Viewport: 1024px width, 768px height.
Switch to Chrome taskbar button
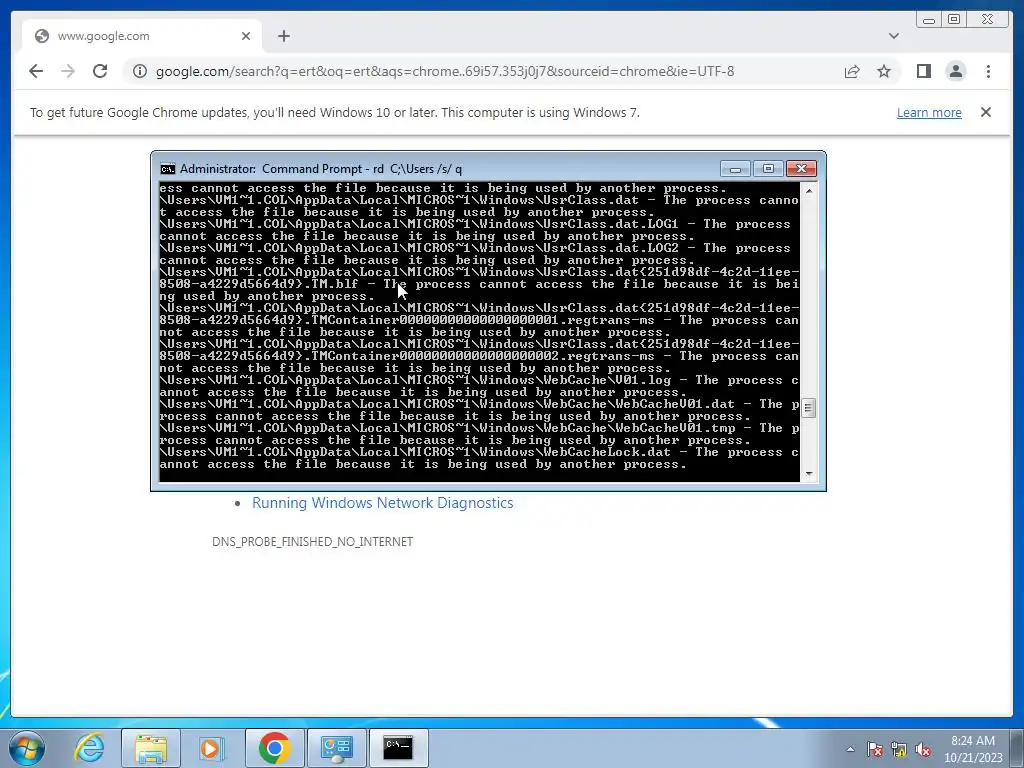pos(274,748)
